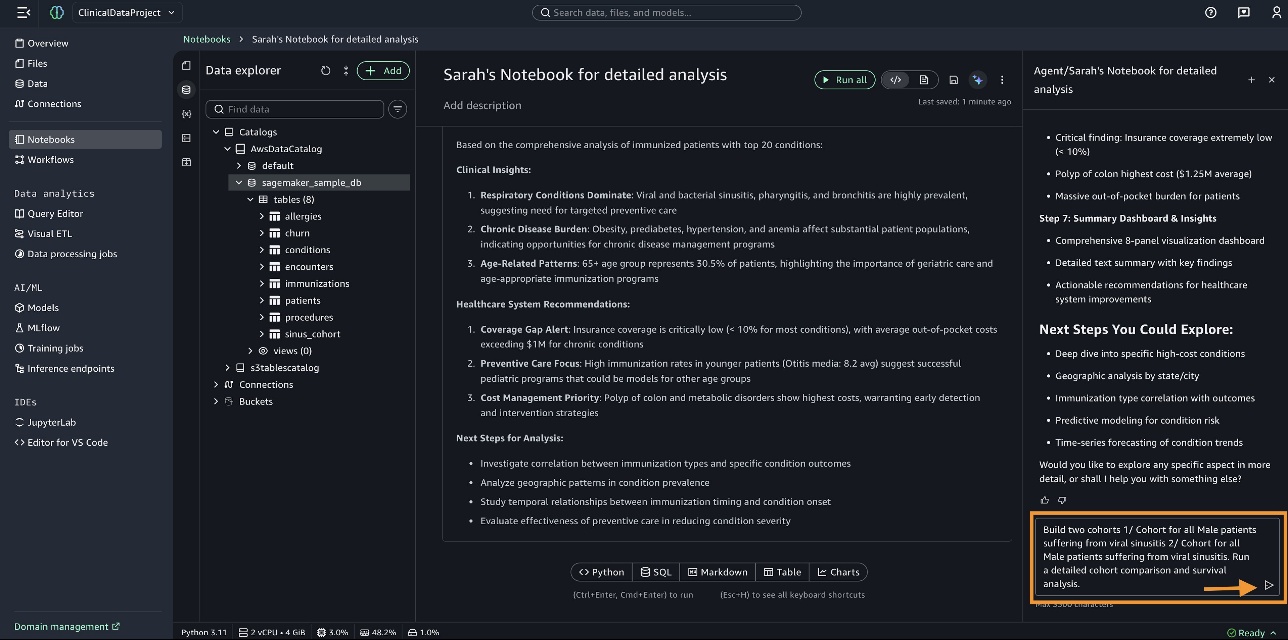Click the send arrow in agent chat
The width and height of the screenshot is (1288, 640).
pos(1268,586)
